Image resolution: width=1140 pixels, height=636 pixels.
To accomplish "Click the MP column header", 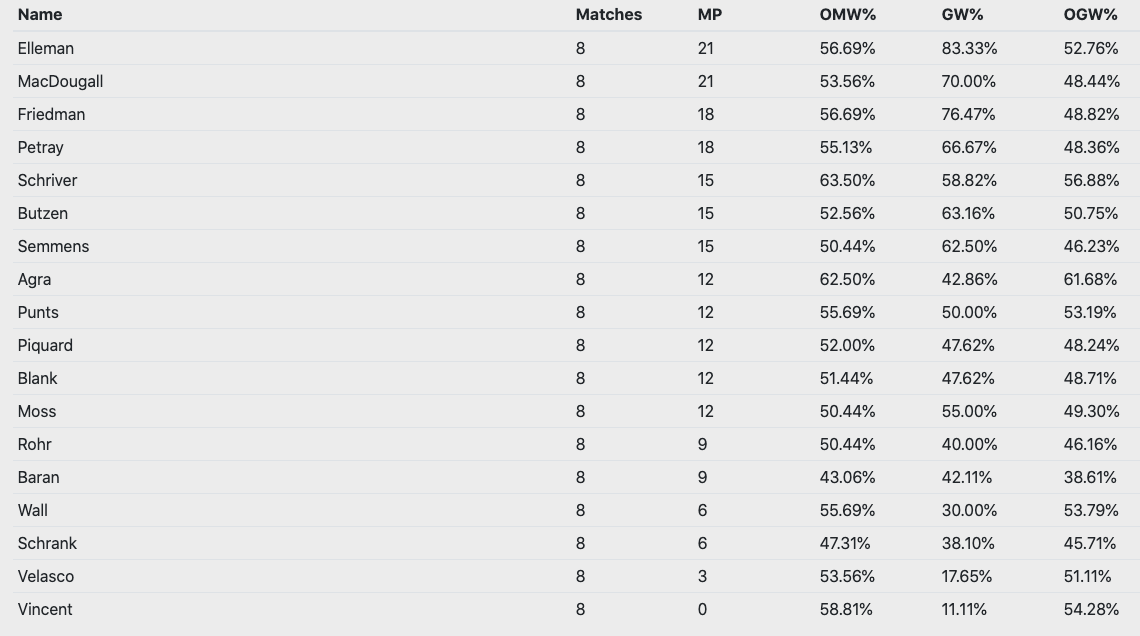I will click(709, 15).
